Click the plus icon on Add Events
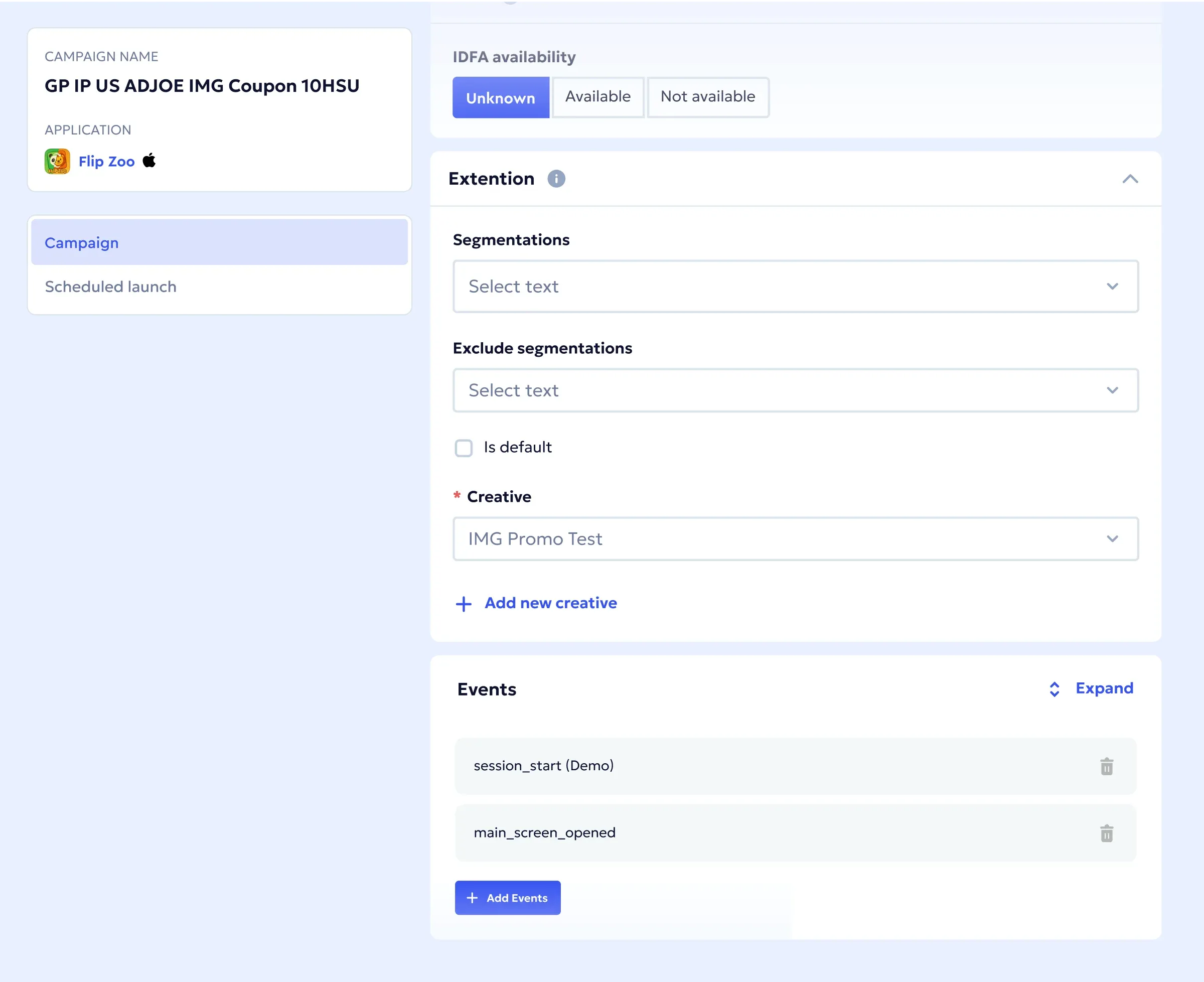Viewport: 1204px width, 982px height. coord(472,898)
